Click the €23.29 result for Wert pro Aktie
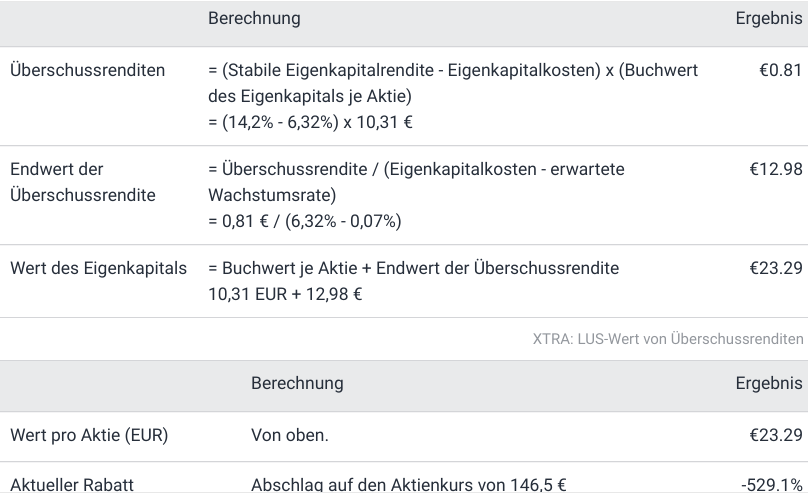 point(776,435)
